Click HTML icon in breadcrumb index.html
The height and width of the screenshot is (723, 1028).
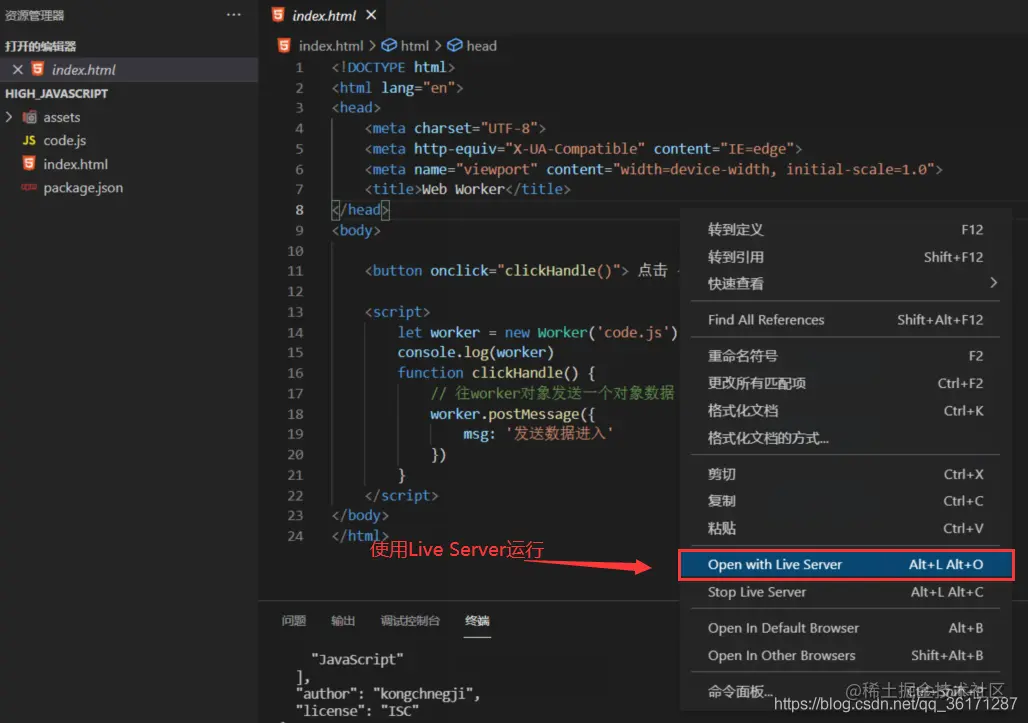point(284,45)
